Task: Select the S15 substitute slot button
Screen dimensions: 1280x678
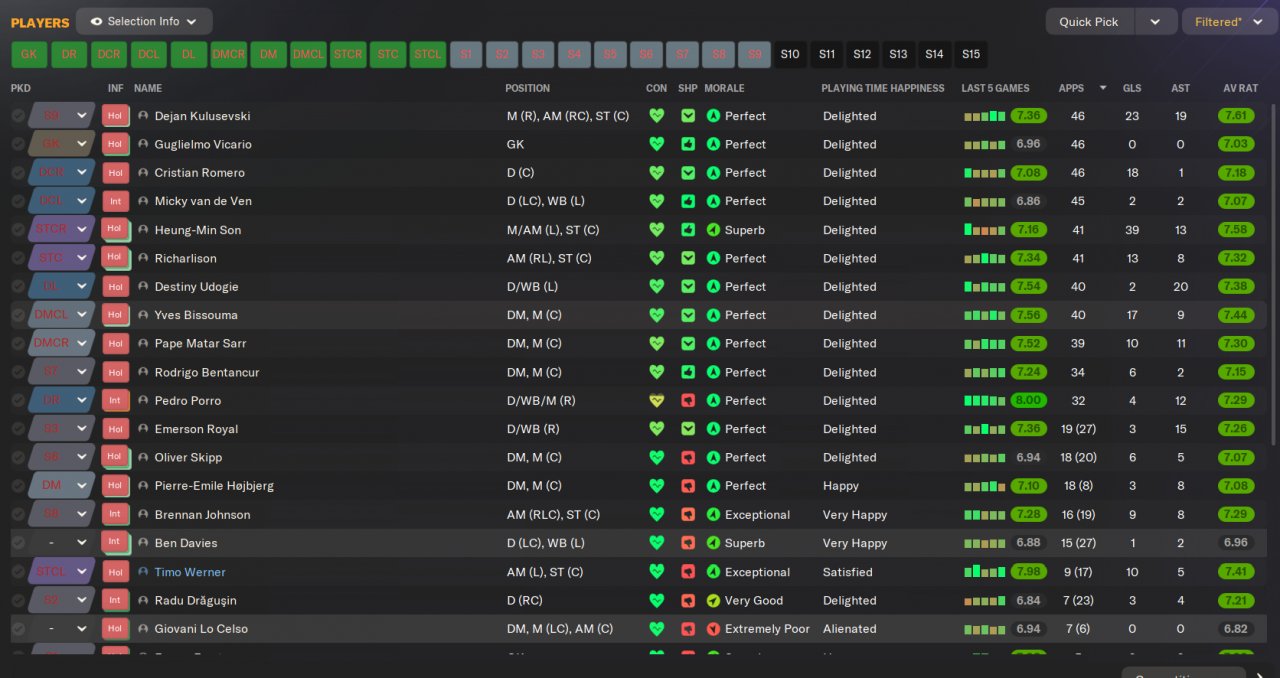Action: point(970,54)
